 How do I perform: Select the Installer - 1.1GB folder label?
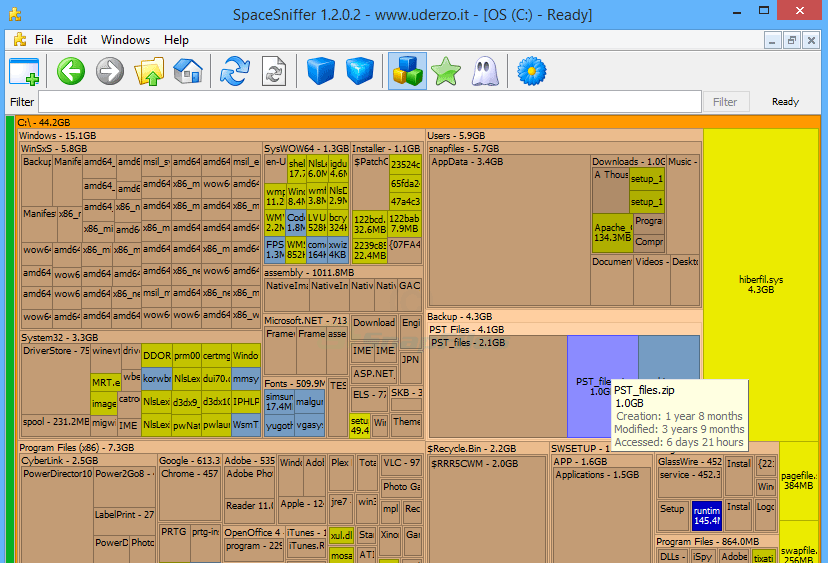[386, 149]
